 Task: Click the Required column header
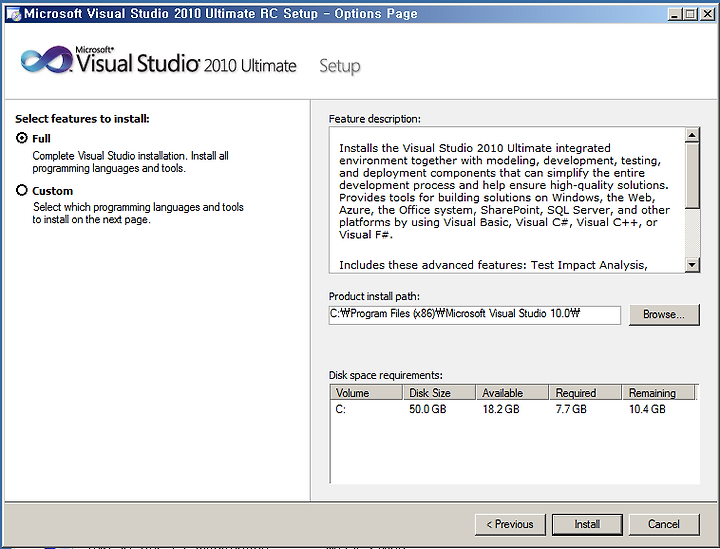point(585,393)
